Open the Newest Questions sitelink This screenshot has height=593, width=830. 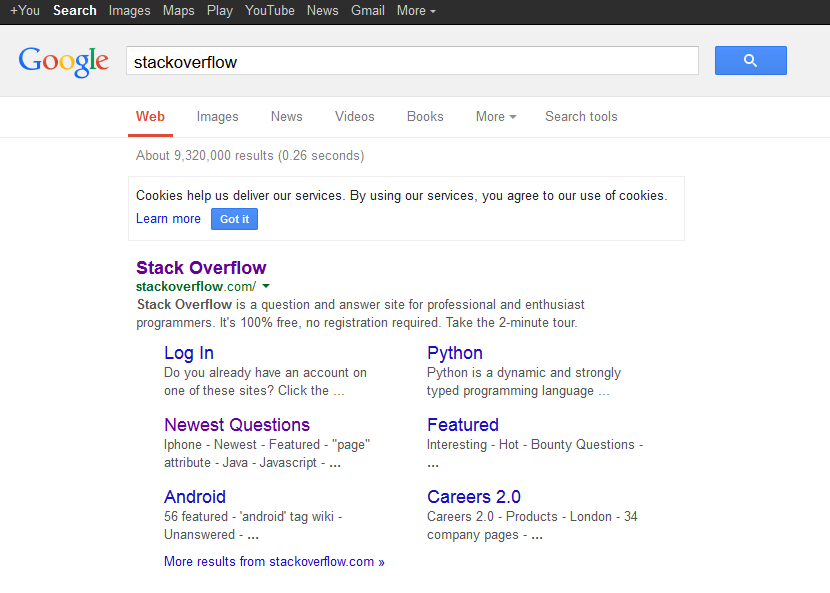pyautogui.click(x=237, y=425)
